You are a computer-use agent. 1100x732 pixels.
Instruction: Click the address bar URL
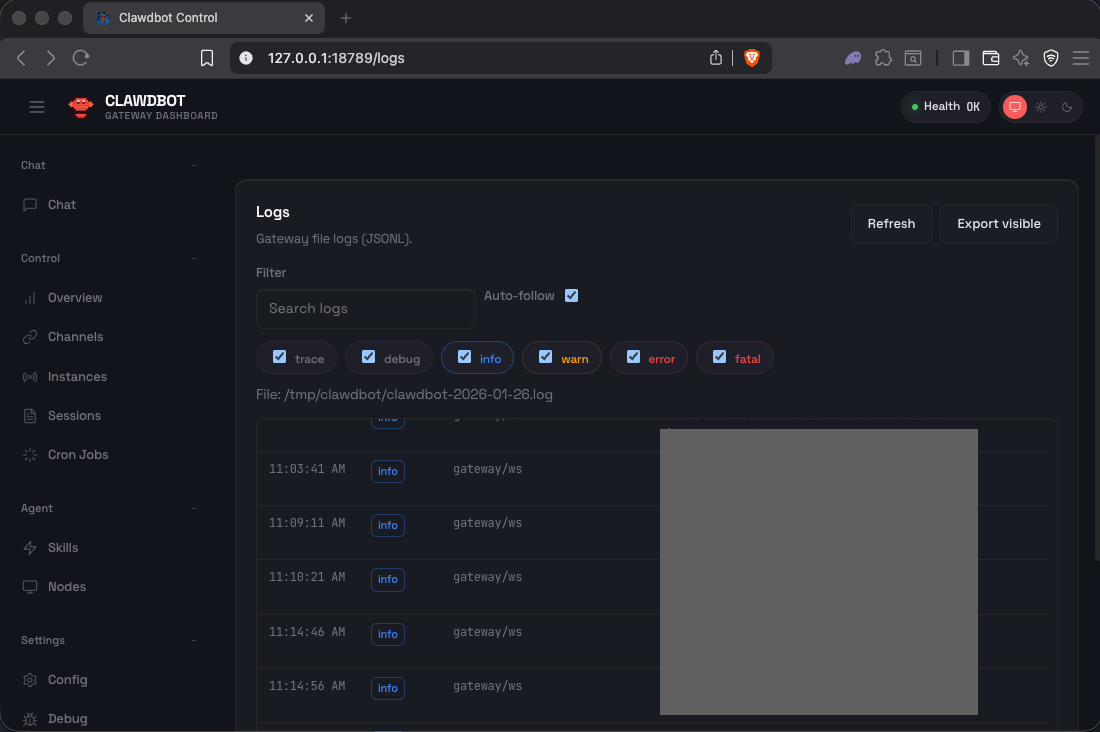(336, 58)
